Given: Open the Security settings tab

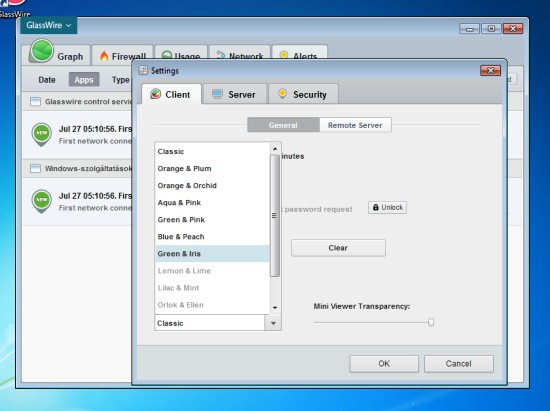Looking at the screenshot, I should (303, 94).
